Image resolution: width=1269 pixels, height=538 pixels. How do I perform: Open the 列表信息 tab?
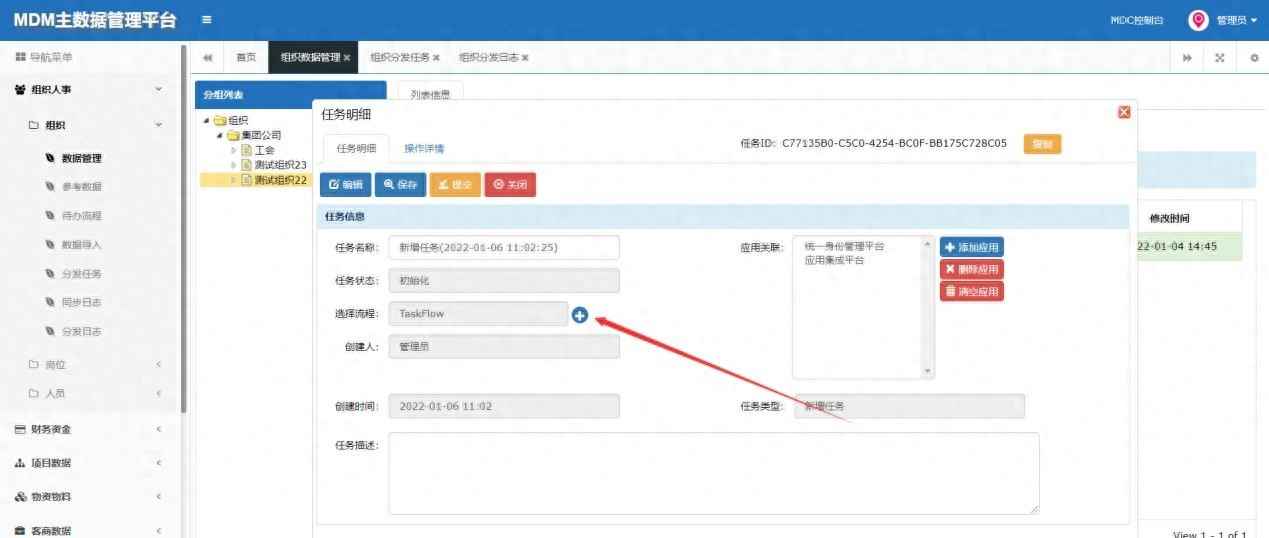point(431,96)
